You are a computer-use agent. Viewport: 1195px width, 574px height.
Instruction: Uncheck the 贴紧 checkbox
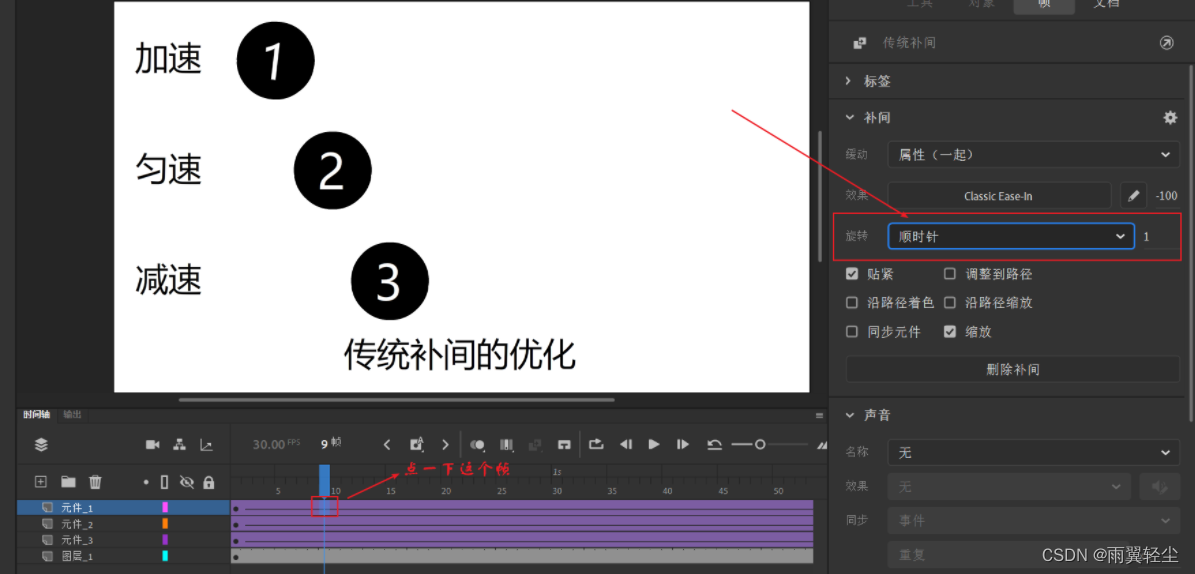(852, 274)
